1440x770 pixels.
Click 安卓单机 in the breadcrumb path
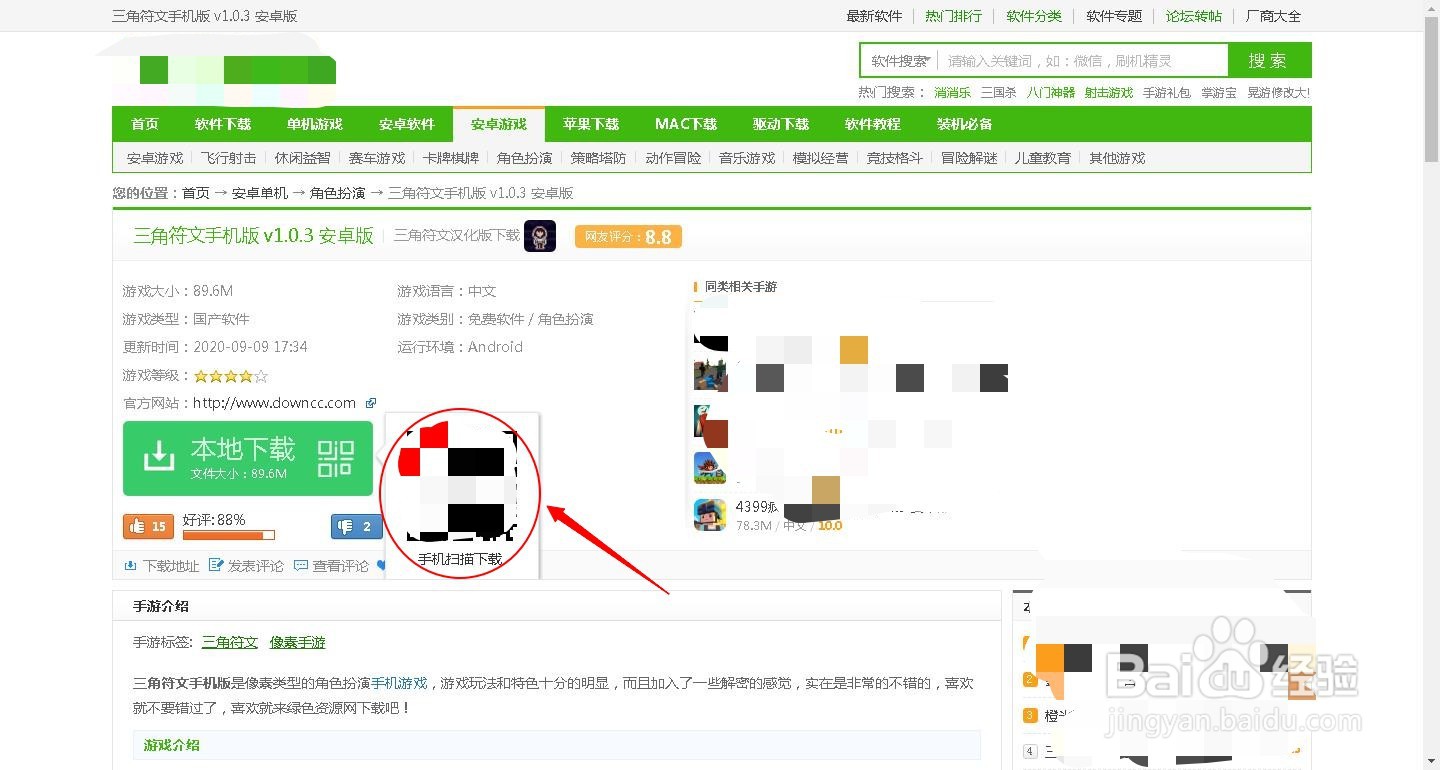(x=260, y=193)
